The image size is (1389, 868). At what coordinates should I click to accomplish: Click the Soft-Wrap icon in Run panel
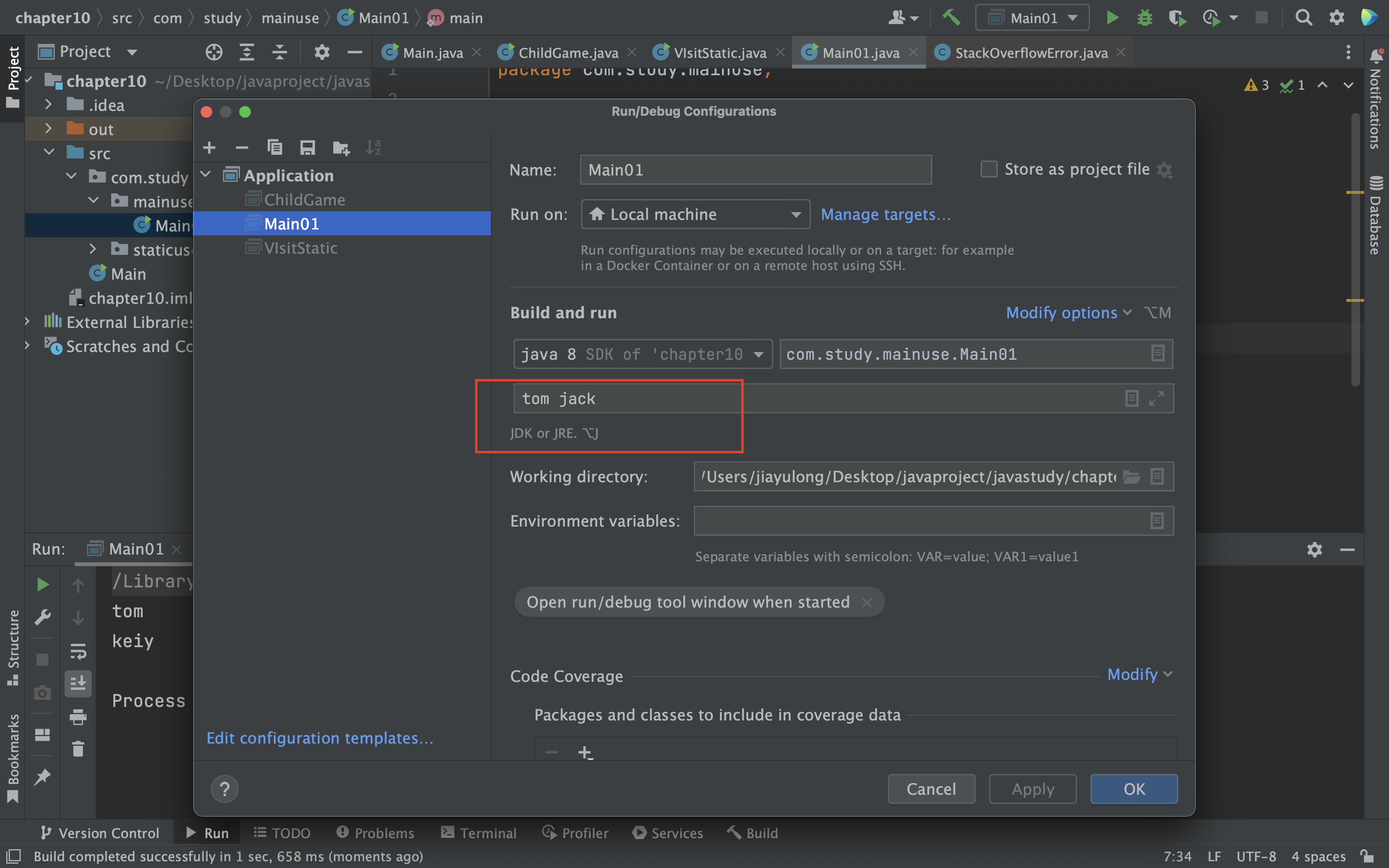[78, 651]
